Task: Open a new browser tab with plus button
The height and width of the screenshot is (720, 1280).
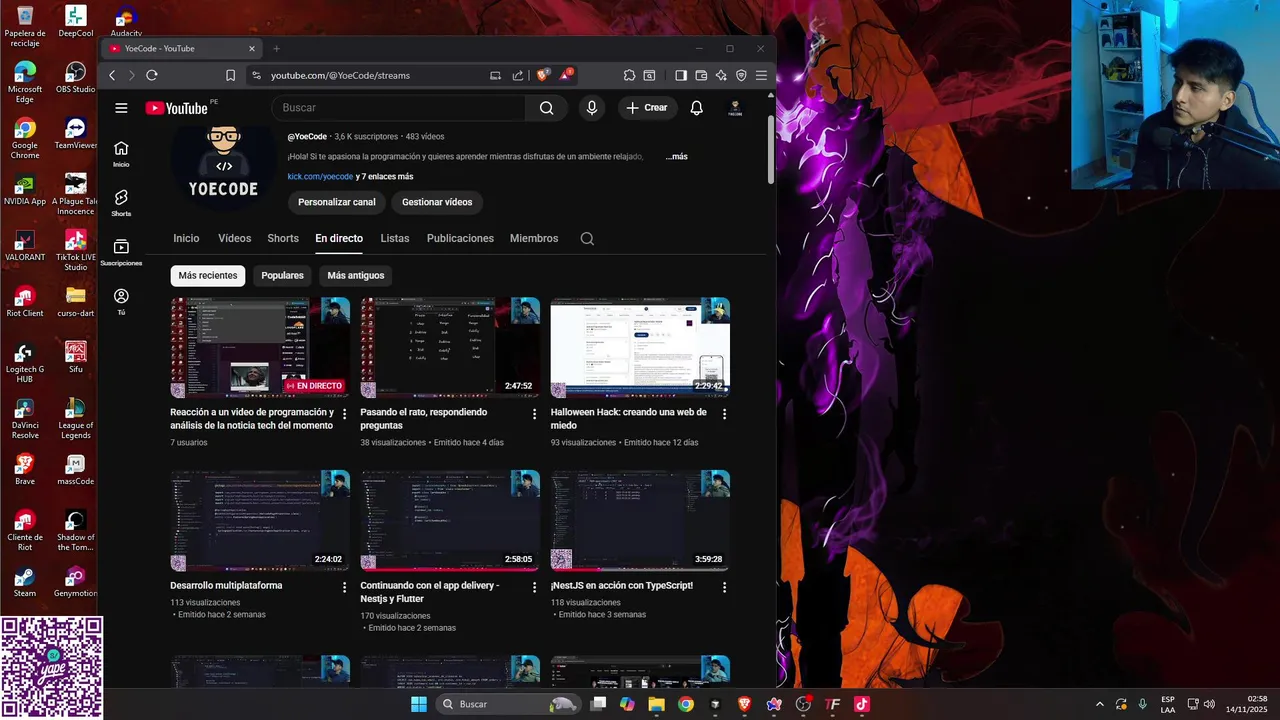Action: point(277,48)
